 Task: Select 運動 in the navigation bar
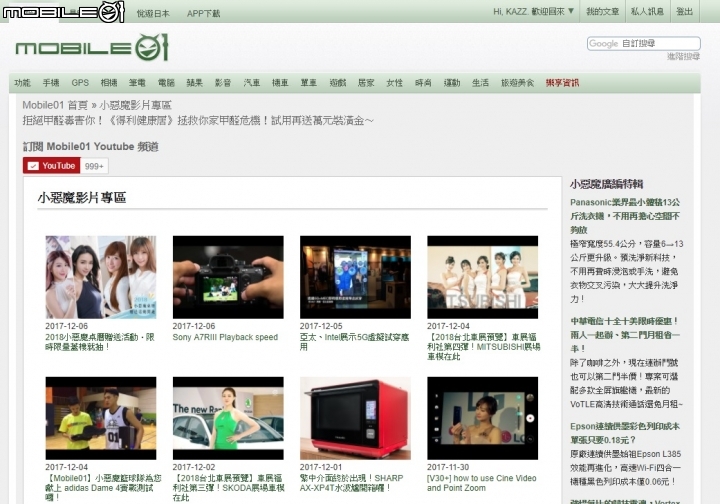click(452, 83)
